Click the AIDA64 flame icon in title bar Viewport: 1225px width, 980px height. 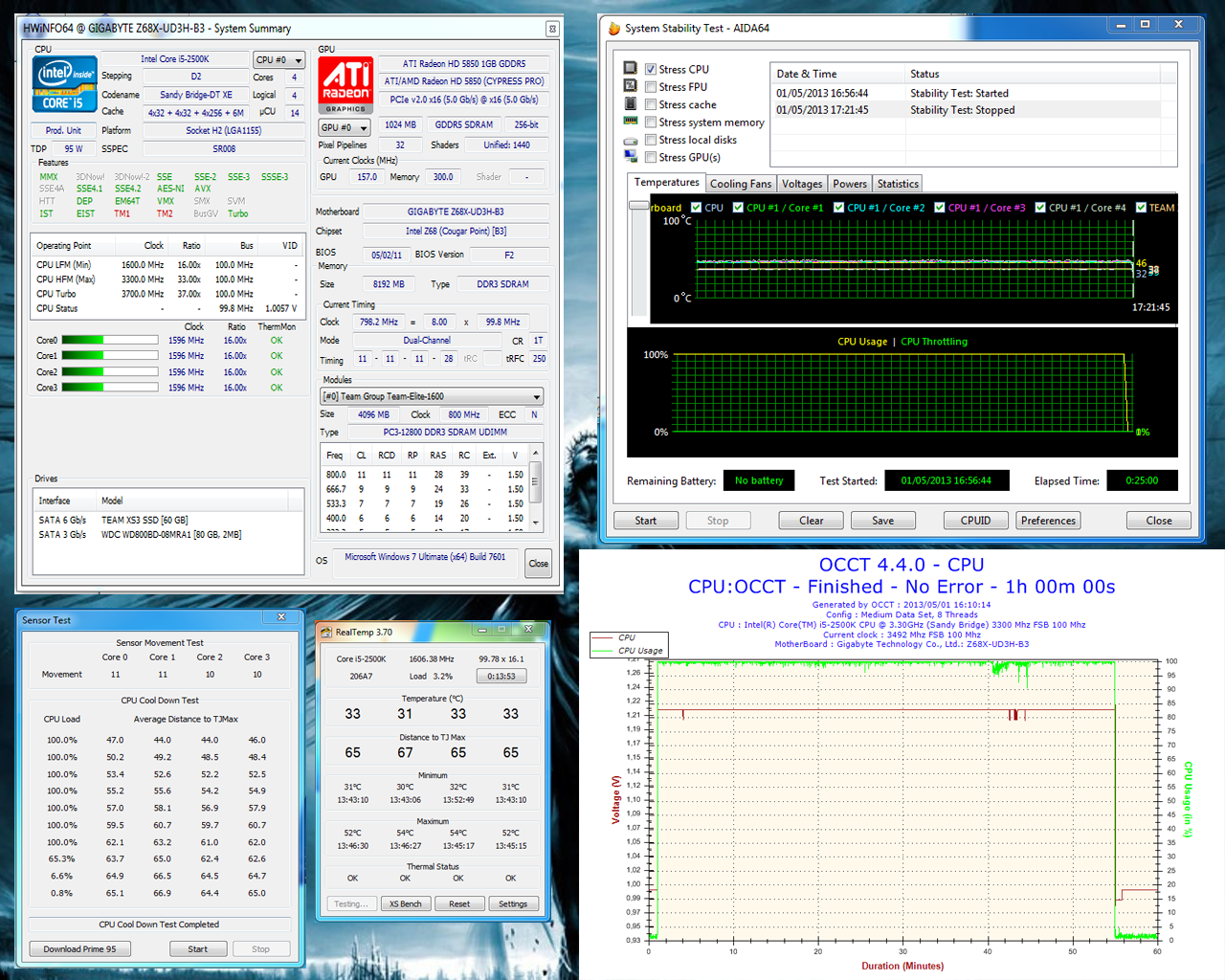614,28
